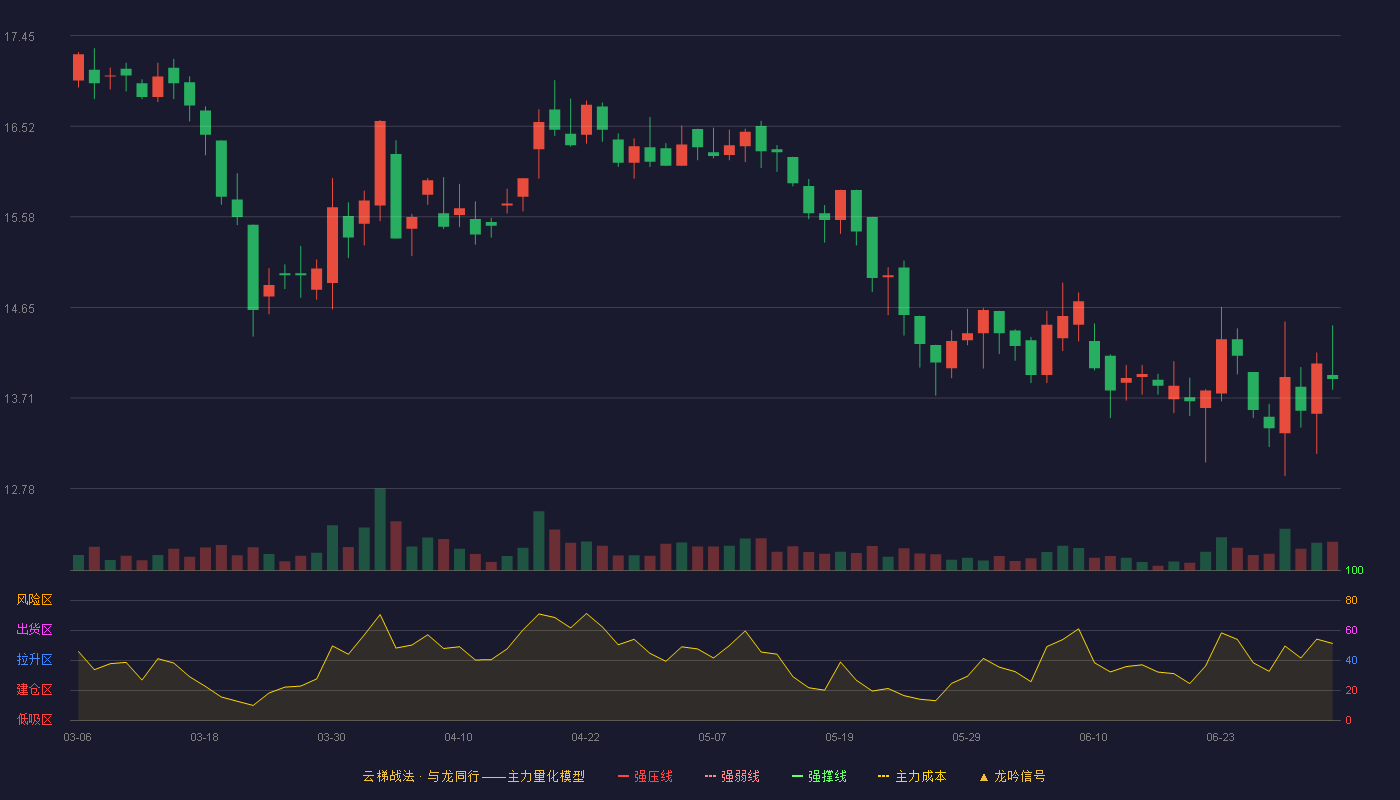This screenshot has height=800, width=1400.
Task: Click the 16.52 price axis label
Action: [x=19, y=127]
